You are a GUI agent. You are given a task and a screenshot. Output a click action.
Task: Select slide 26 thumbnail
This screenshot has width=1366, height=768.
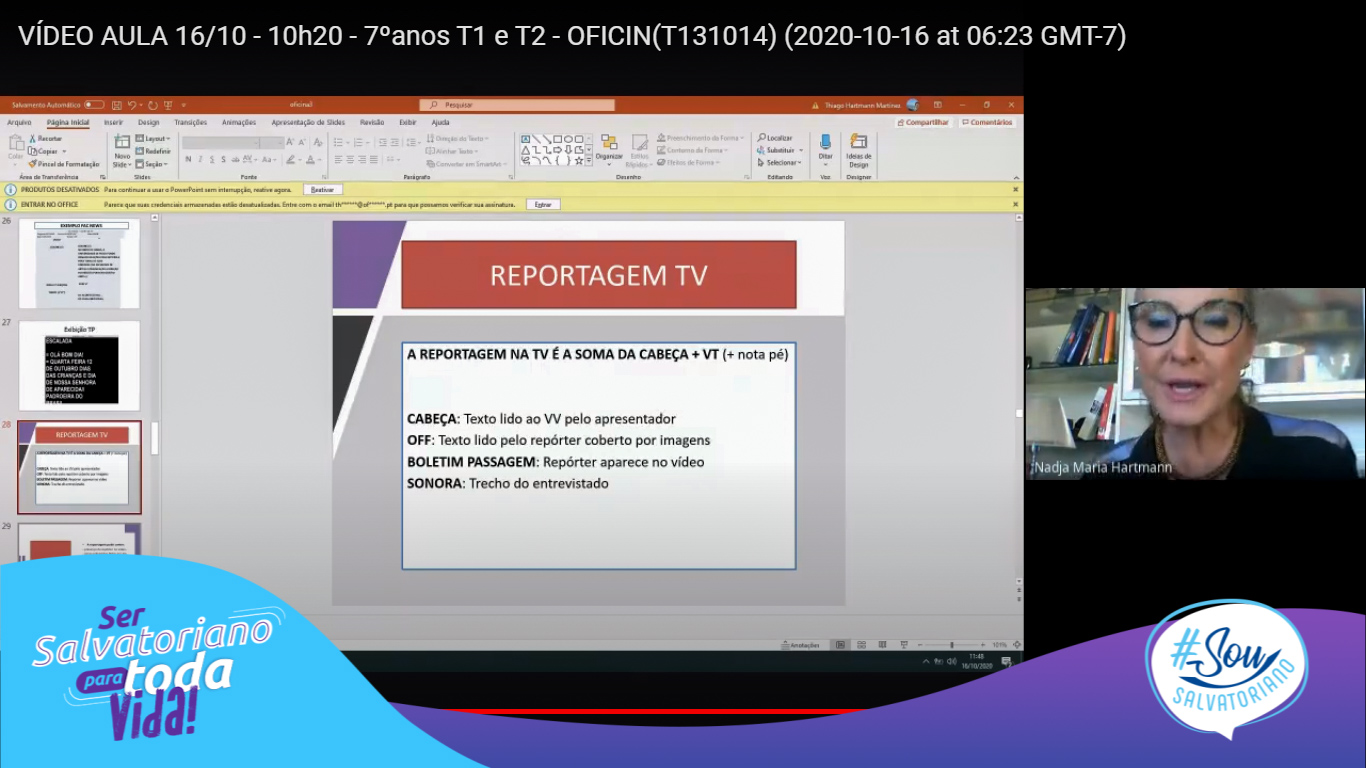click(x=79, y=264)
